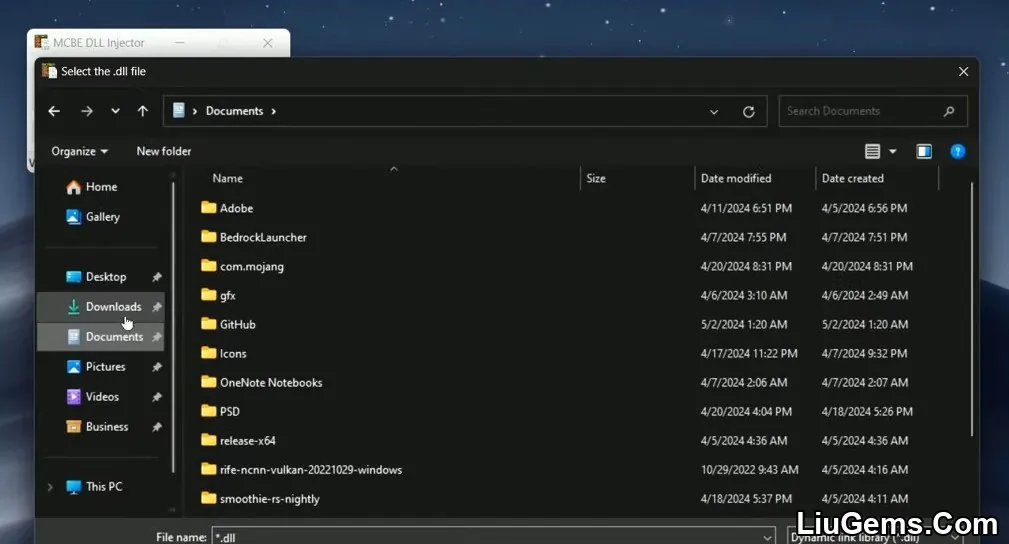Click pin icon next to Videos
The height and width of the screenshot is (544, 1009).
point(156,397)
